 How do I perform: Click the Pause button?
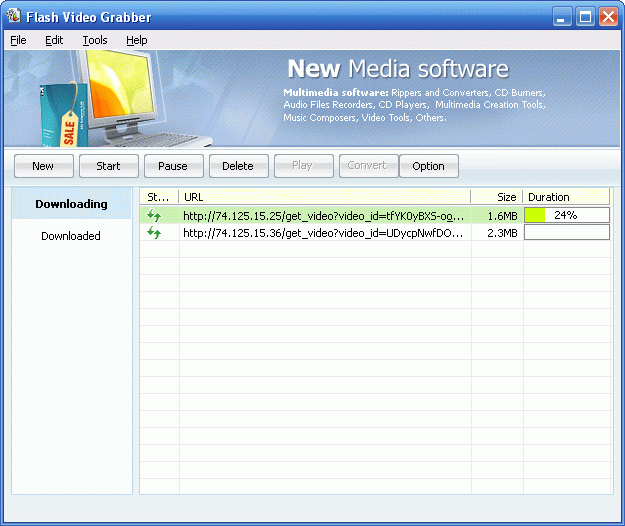[x=174, y=166]
